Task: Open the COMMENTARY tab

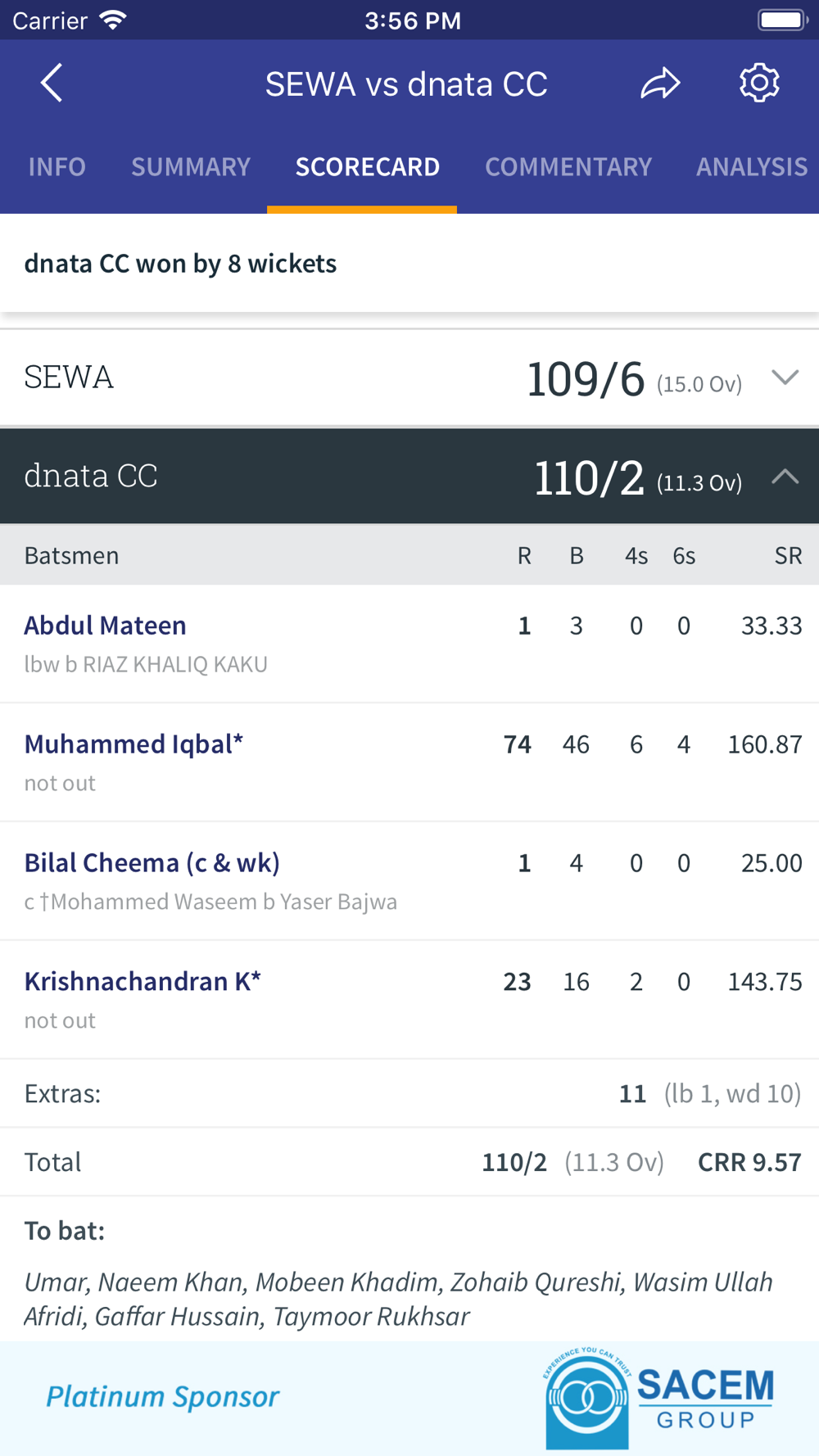Action: pyautogui.click(x=568, y=167)
